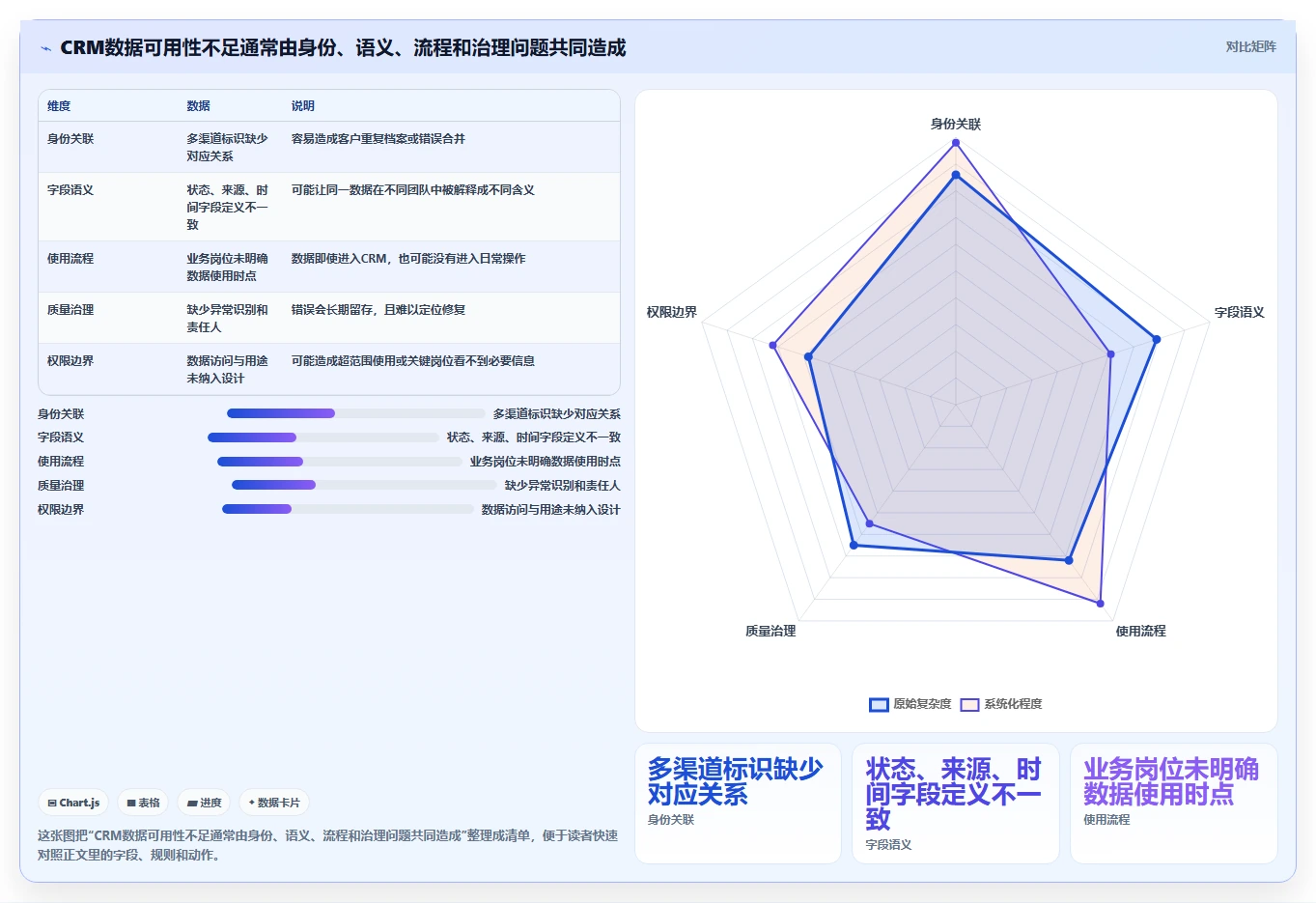This screenshot has width=1316, height=903.
Task: Click progress label 缺少异常识别和责任人
Action: pos(563,485)
